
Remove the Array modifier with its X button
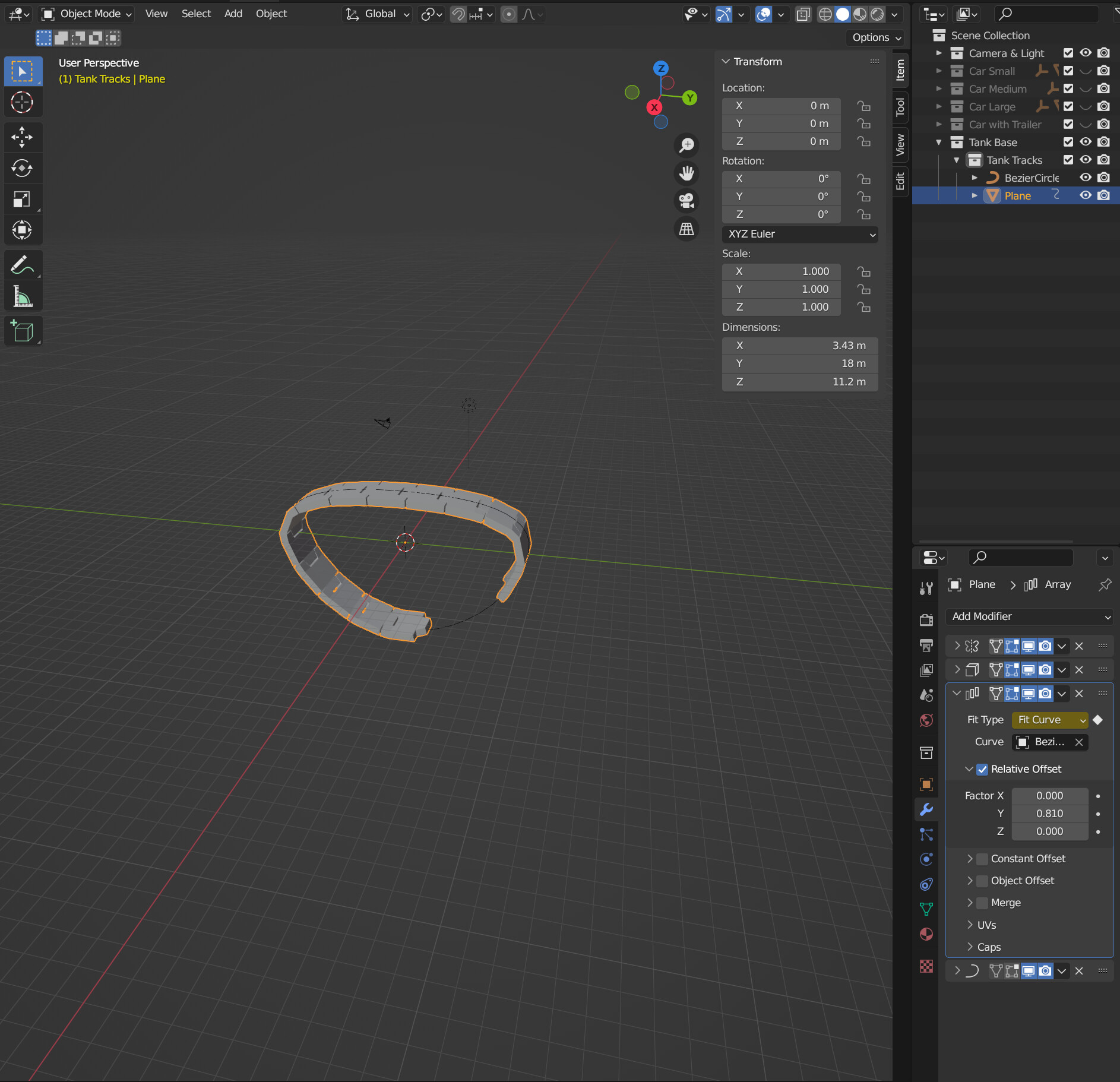(1078, 693)
